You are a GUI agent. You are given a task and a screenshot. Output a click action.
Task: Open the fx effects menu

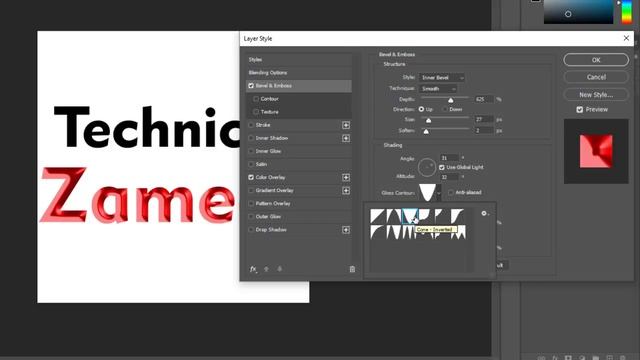(x=253, y=269)
